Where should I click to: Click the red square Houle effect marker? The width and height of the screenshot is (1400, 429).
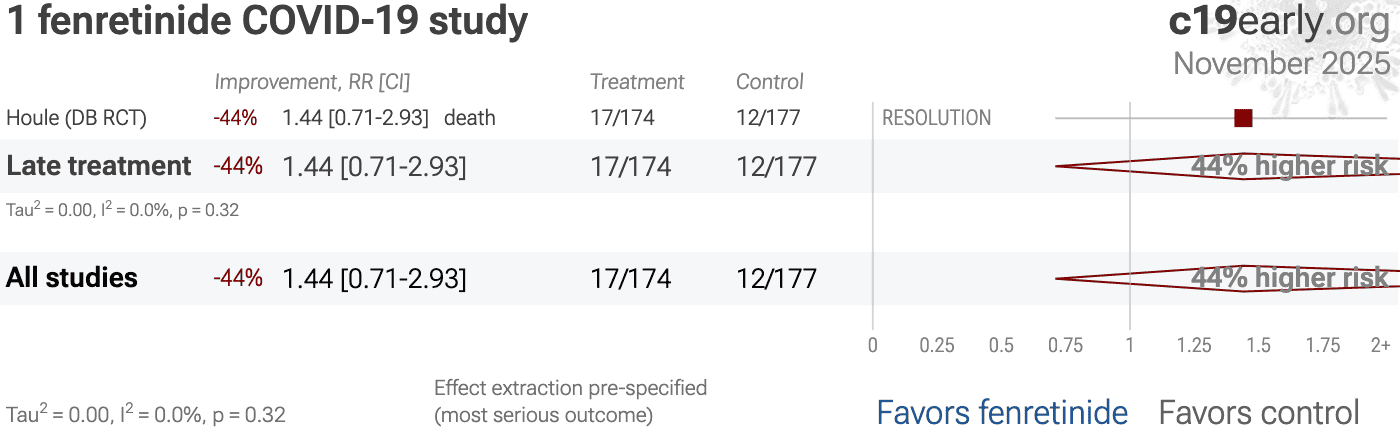click(1243, 118)
